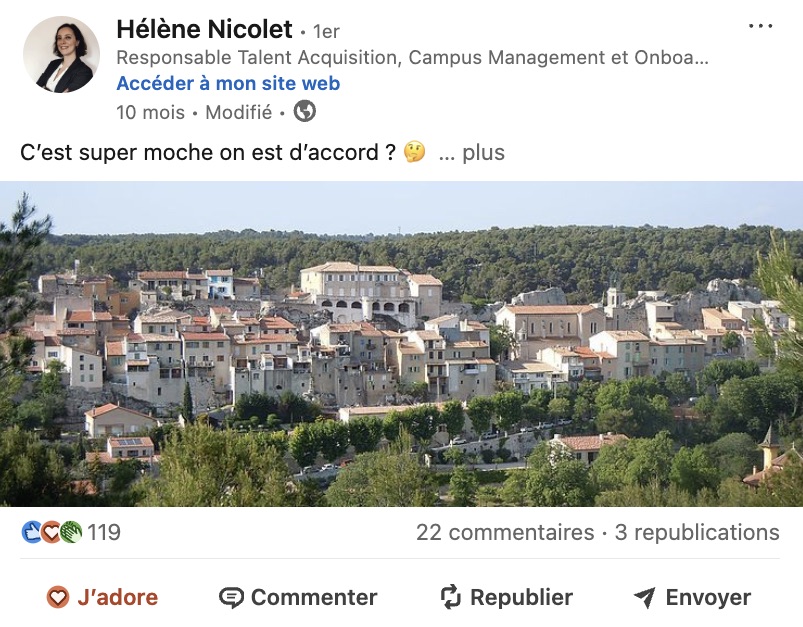Image resolution: width=803 pixels, height=627 pixels.
Task: Click the Accéder à mon site web link
Action: tap(228, 83)
